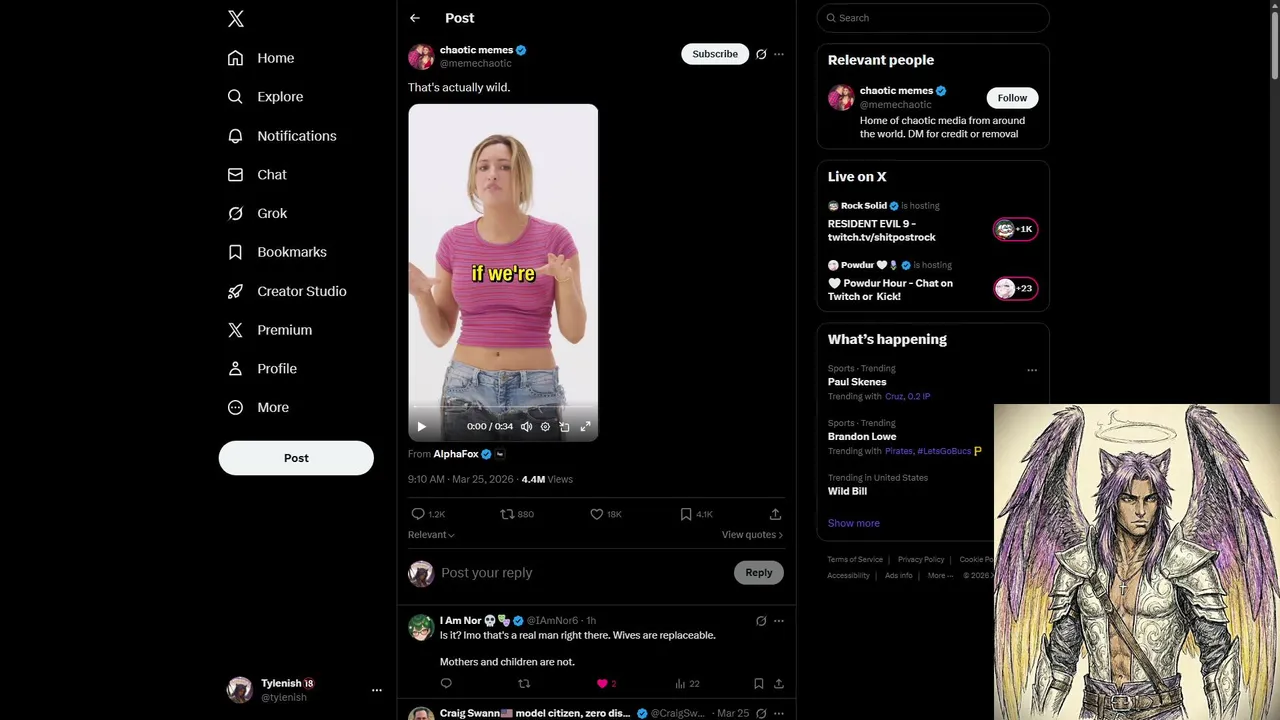The height and width of the screenshot is (720, 1280).
Task: Click the X logo icon
Action: pos(236,19)
